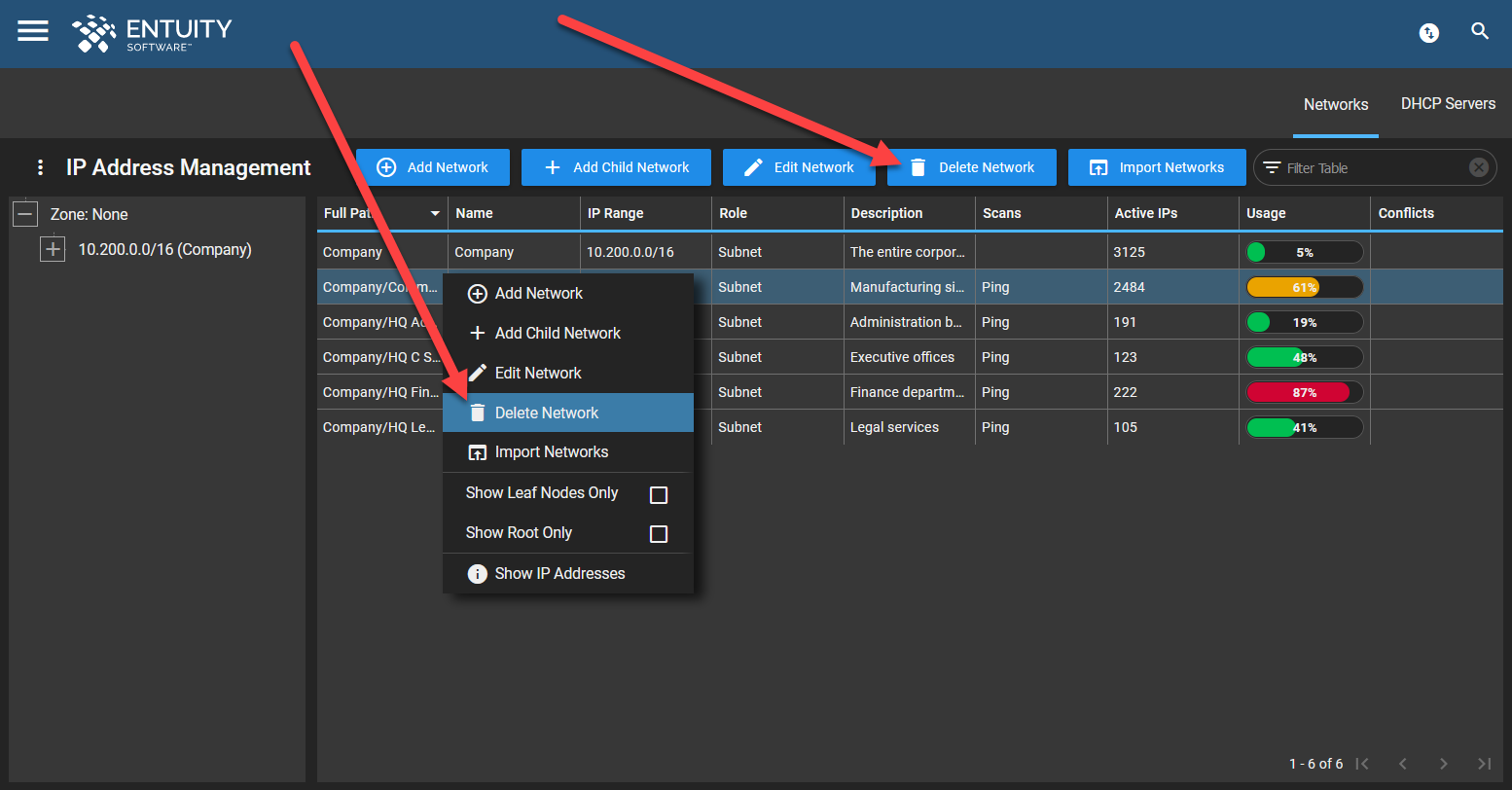Screen dimensions: 1512x790
Task: Click the filter lines icon in Filter Table
Action: coord(1272,167)
